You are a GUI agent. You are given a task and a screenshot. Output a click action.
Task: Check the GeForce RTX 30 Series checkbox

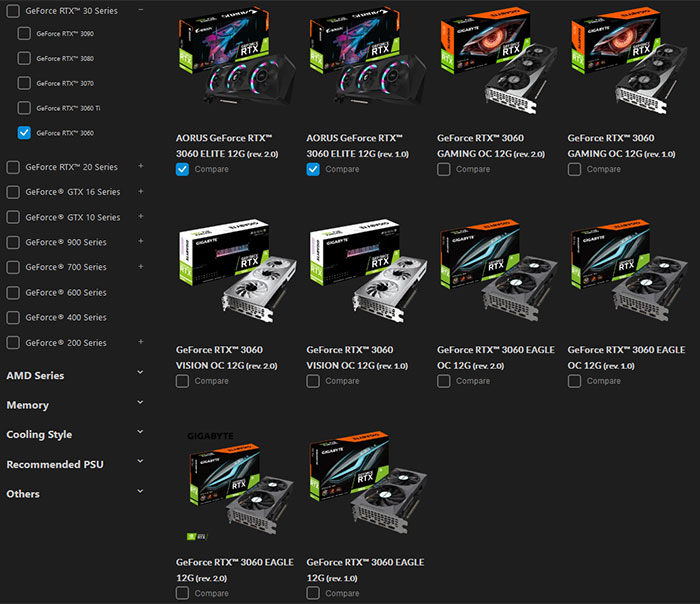(x=13, y=11)
